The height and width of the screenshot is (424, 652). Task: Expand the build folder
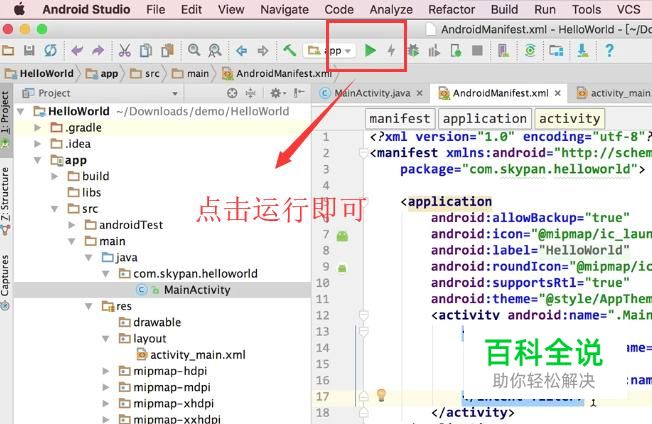coord(54,176)
